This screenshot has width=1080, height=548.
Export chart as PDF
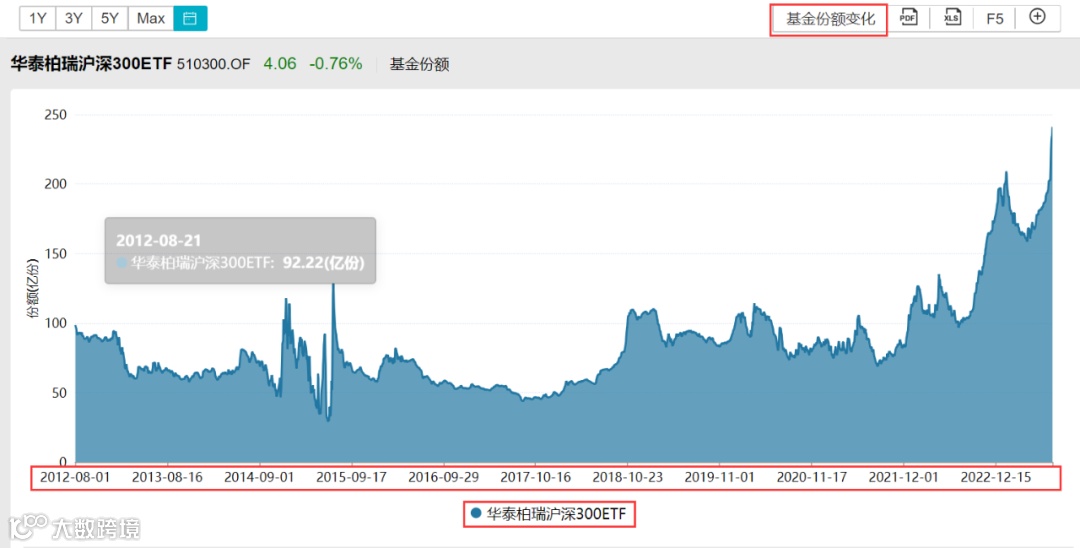click(x=908, y=17)
